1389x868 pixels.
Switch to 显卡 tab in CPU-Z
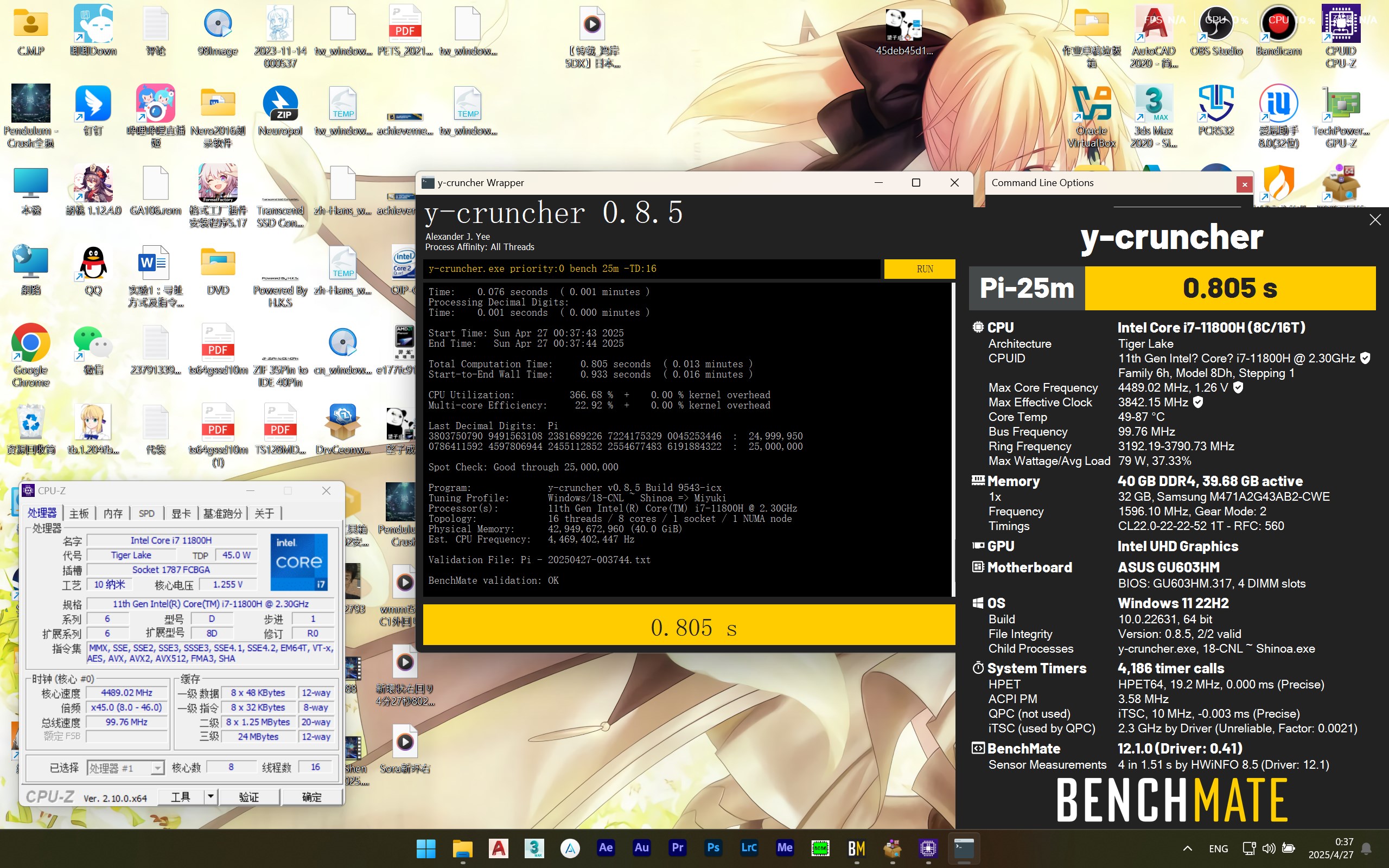click(x=181, y=513)
